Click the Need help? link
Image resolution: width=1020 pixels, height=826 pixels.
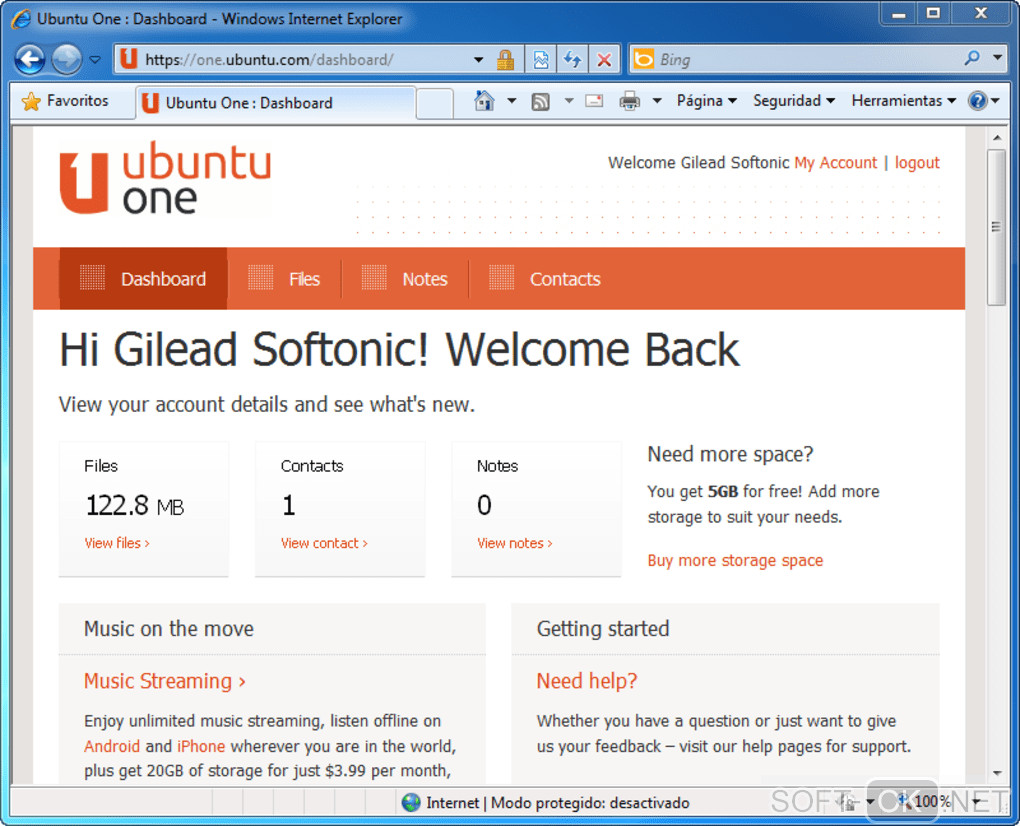pos(587,681)
